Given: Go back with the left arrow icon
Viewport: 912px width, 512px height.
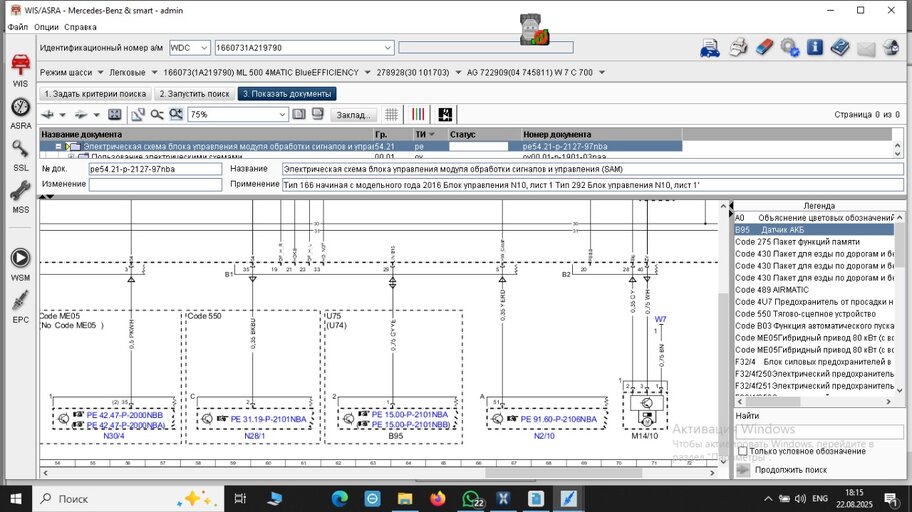Looking at the screenshot, I should [x=48, y=115].
